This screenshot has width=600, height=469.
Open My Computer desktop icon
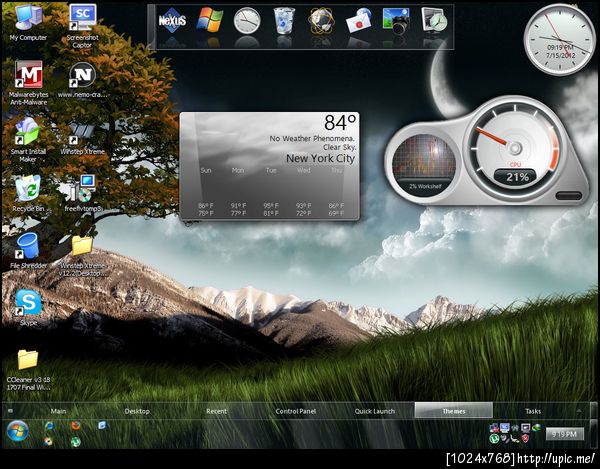click(x=28, y=23)
